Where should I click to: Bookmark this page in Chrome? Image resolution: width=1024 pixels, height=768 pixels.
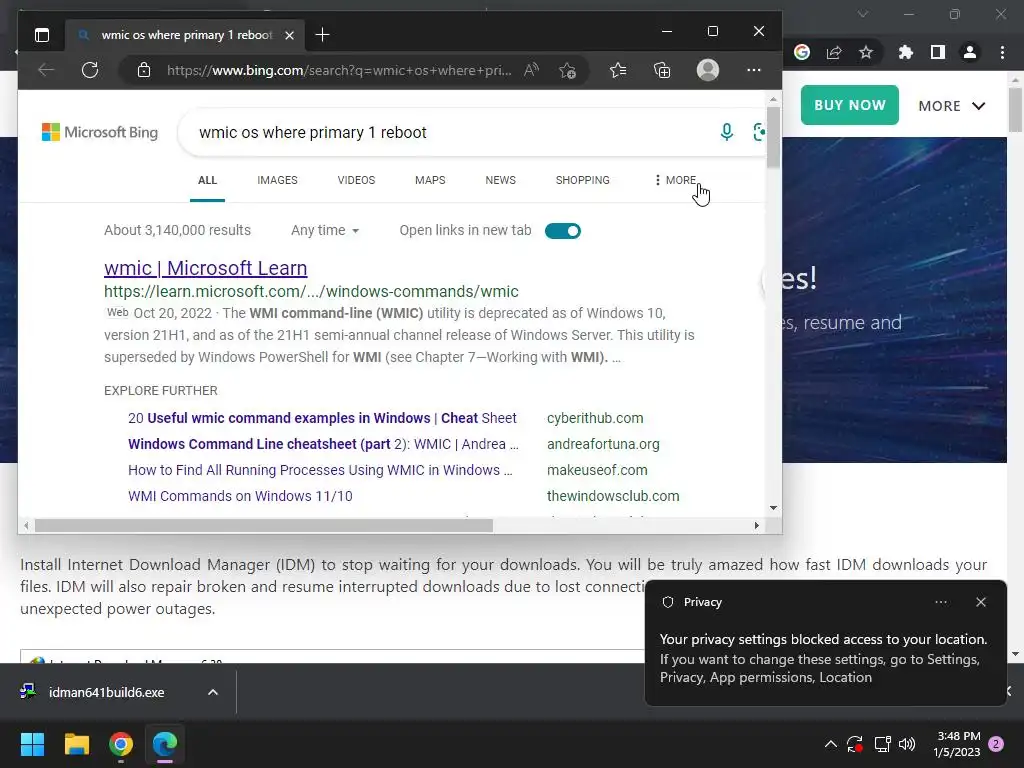(866, 52)
